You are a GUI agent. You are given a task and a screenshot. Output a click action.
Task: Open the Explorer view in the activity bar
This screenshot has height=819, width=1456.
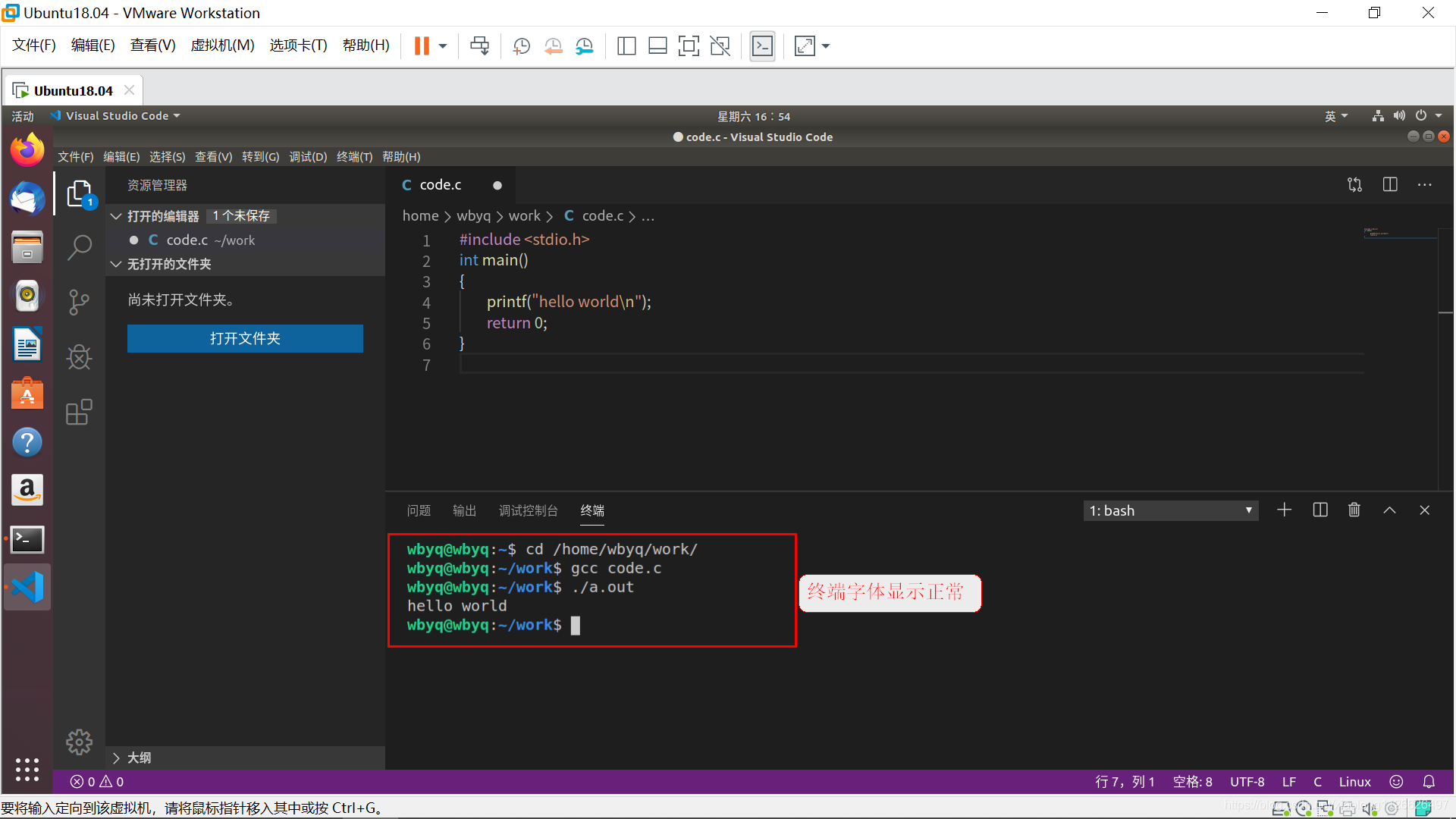(79, 193)
